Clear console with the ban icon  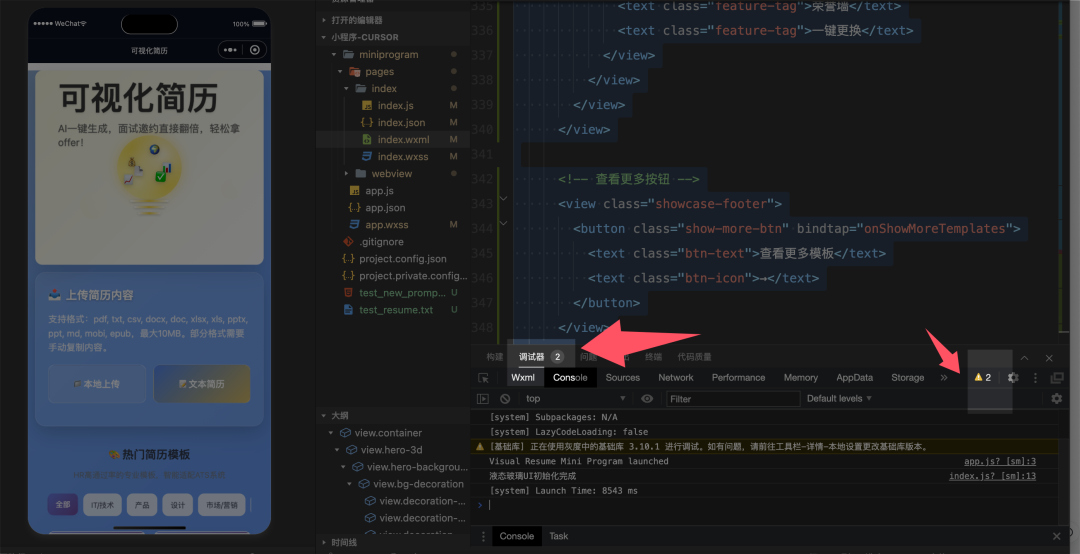coord(505,399)
